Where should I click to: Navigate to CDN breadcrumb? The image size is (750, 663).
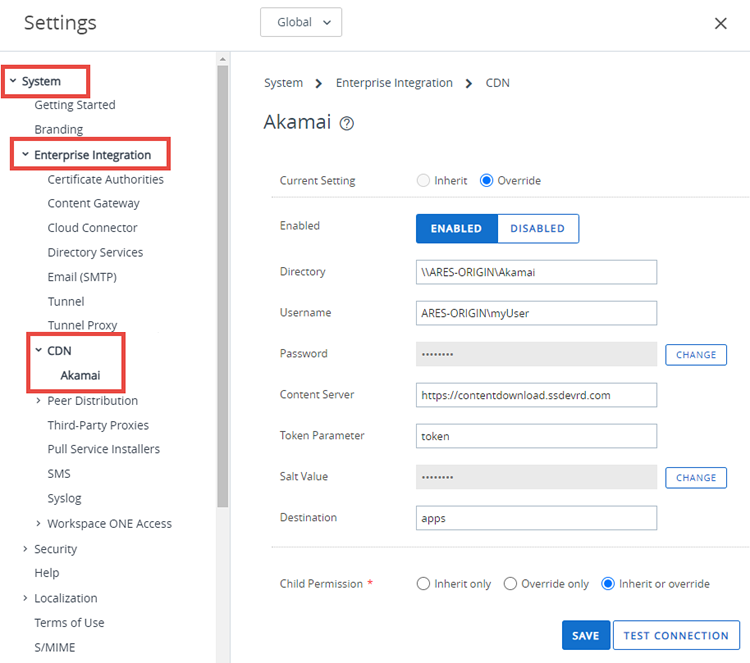(497, 83)
